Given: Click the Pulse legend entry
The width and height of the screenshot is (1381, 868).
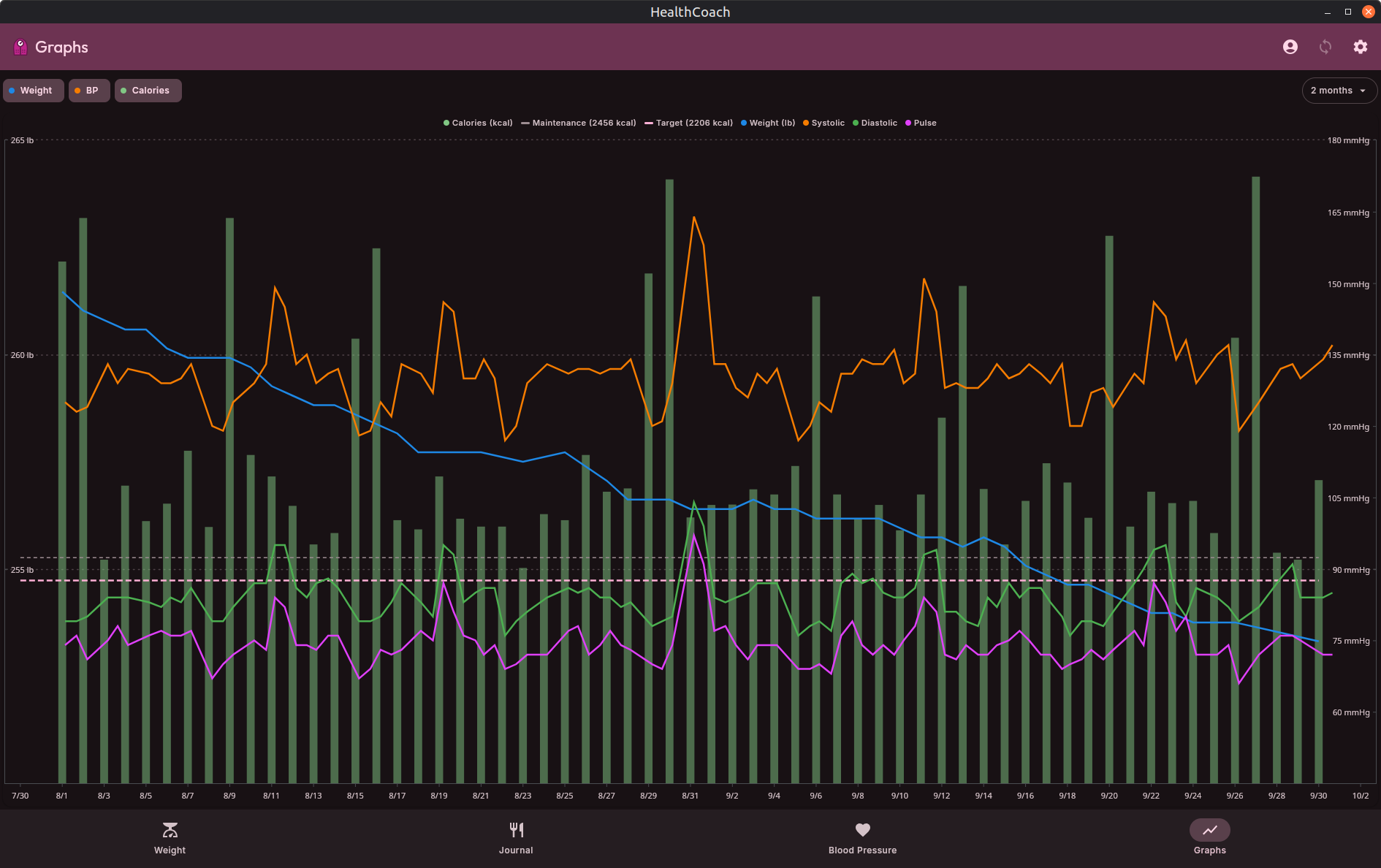Looking at the screenshot, I should point(921,123).
